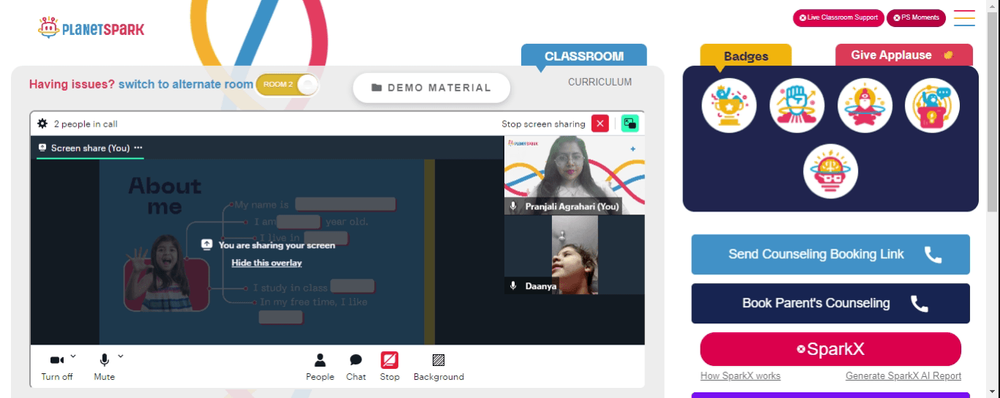Award the brain with glasses badge
The height and width of the screenshot is (398, 1000).
(830, 171)
